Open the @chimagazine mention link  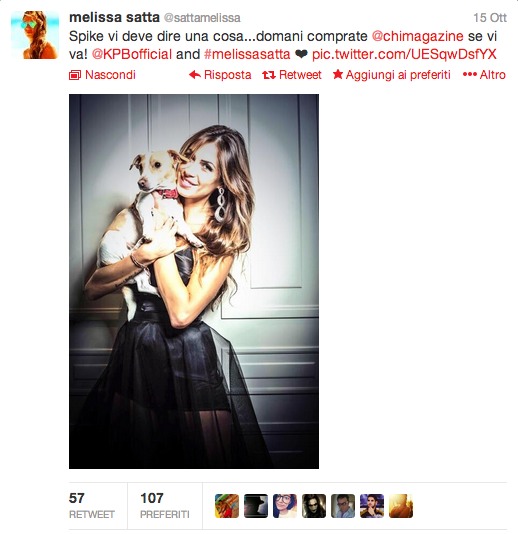(x=417, y=36)
